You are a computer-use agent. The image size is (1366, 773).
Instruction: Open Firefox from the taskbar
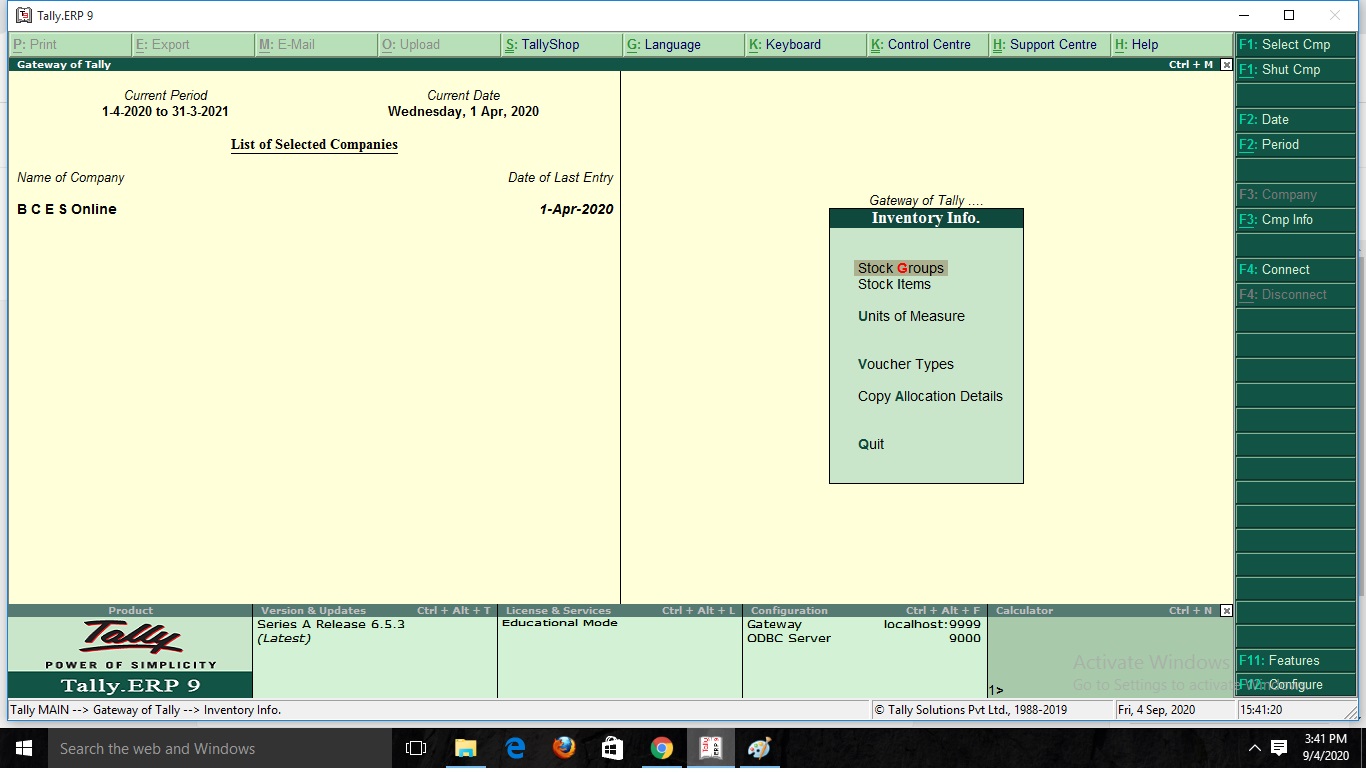(564, 748)
